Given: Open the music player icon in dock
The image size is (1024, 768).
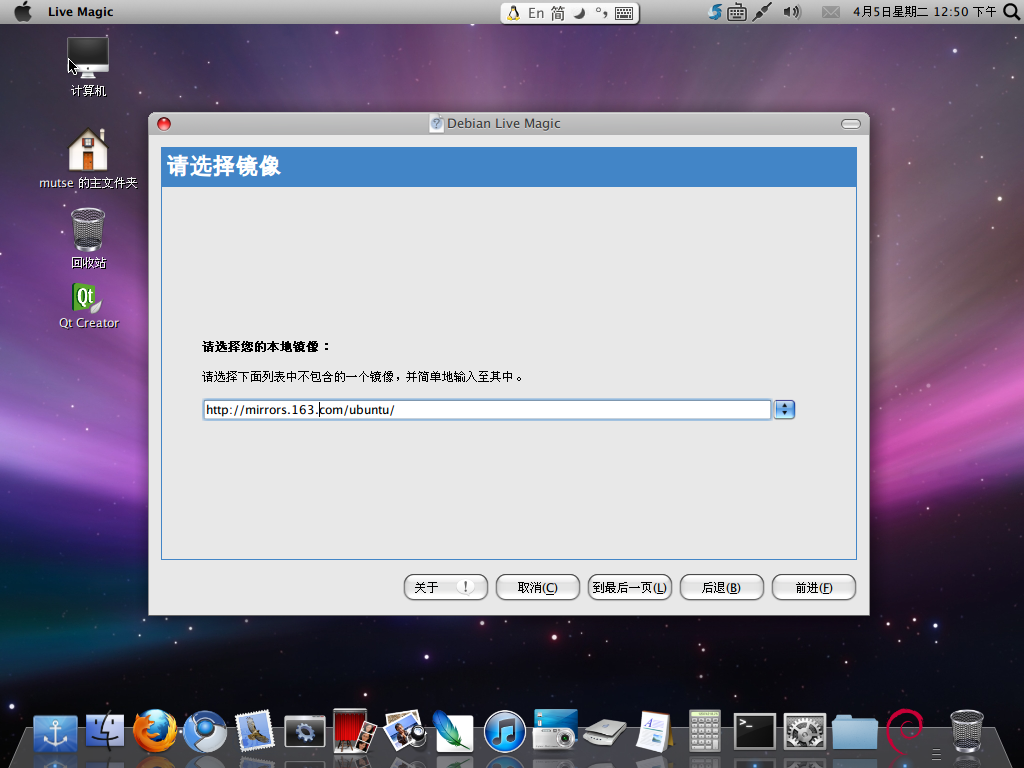Looking at the screenshot, I should [504, 731].
